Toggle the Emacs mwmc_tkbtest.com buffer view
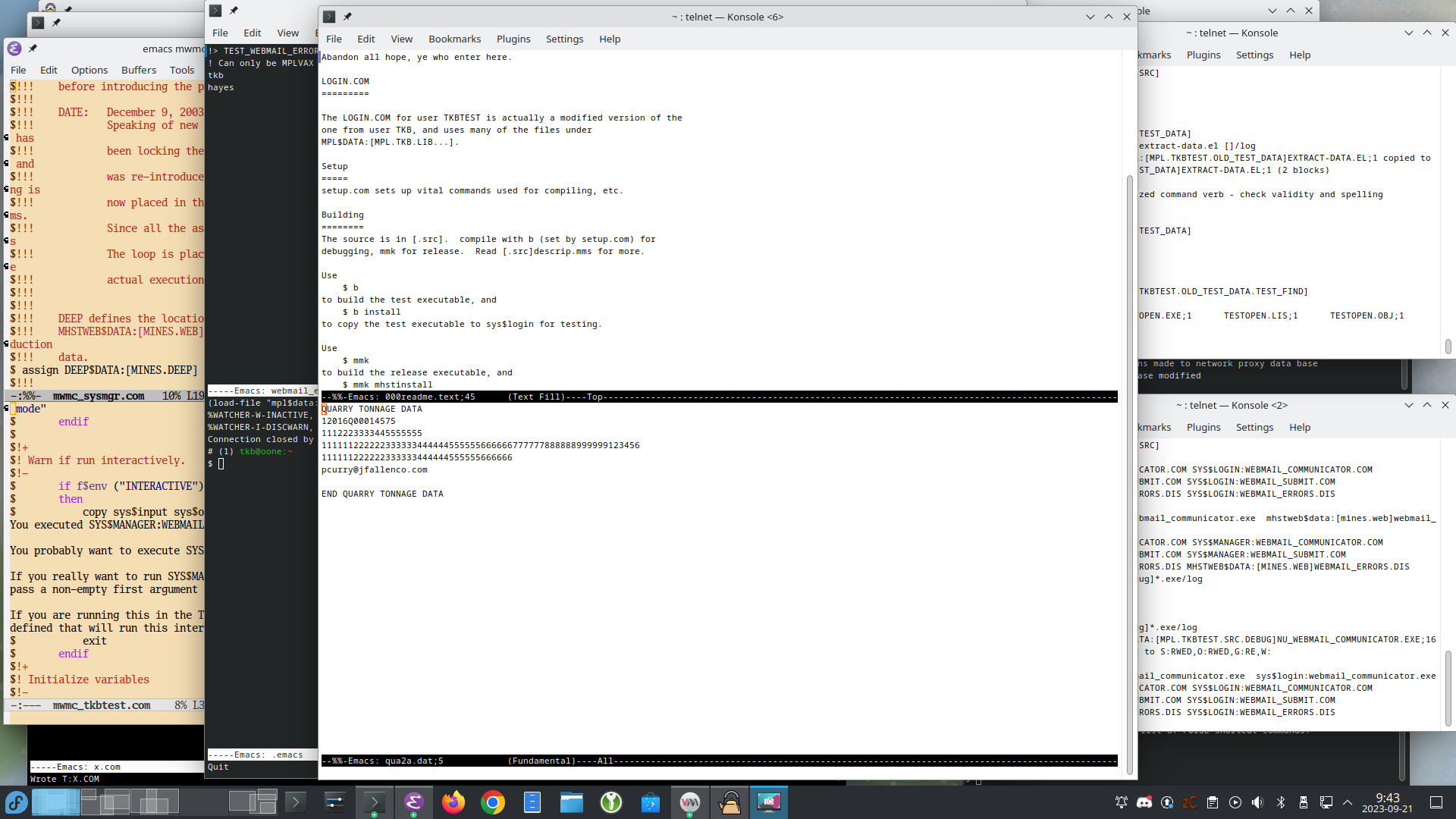1456x819 pixels. click(100, 705)
